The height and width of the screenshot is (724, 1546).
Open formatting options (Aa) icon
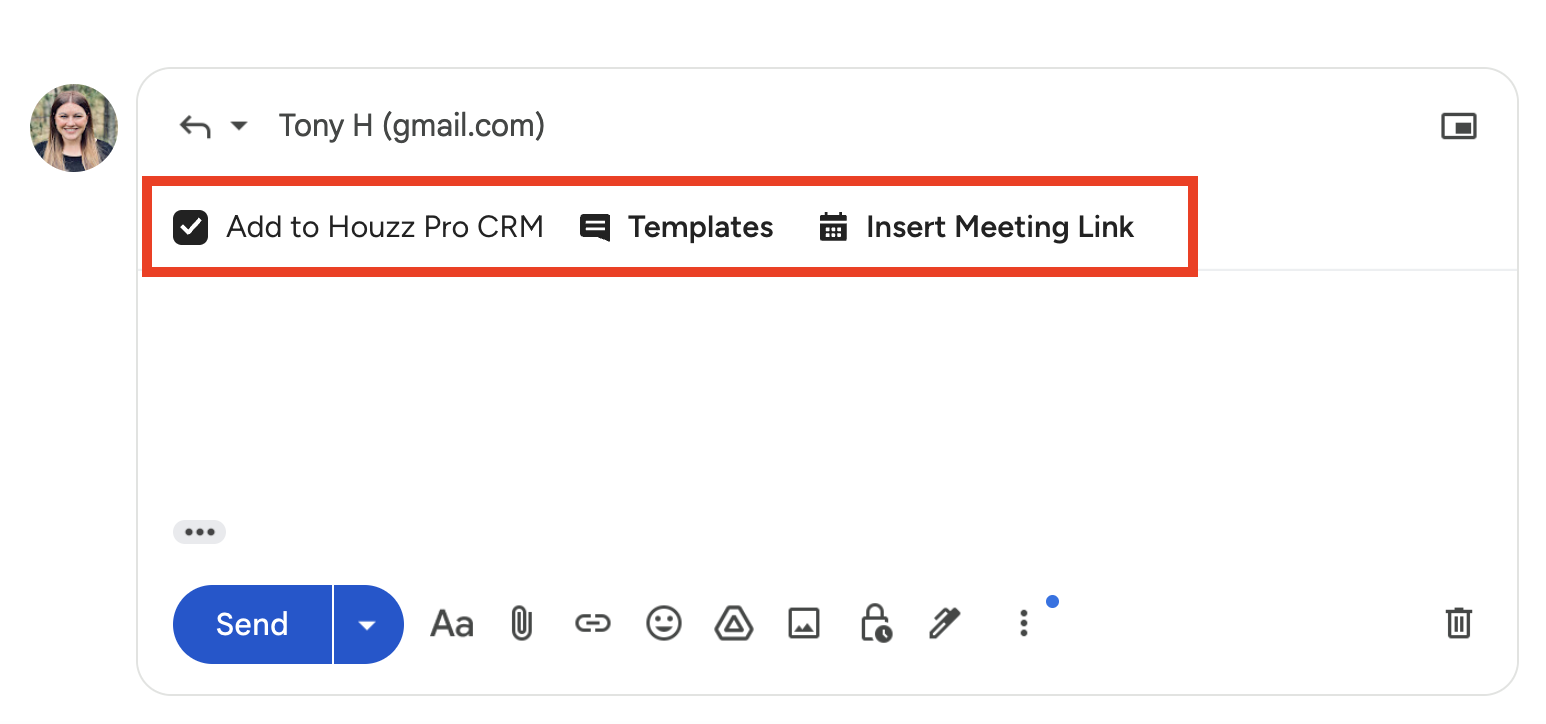[x=451, y=624]
